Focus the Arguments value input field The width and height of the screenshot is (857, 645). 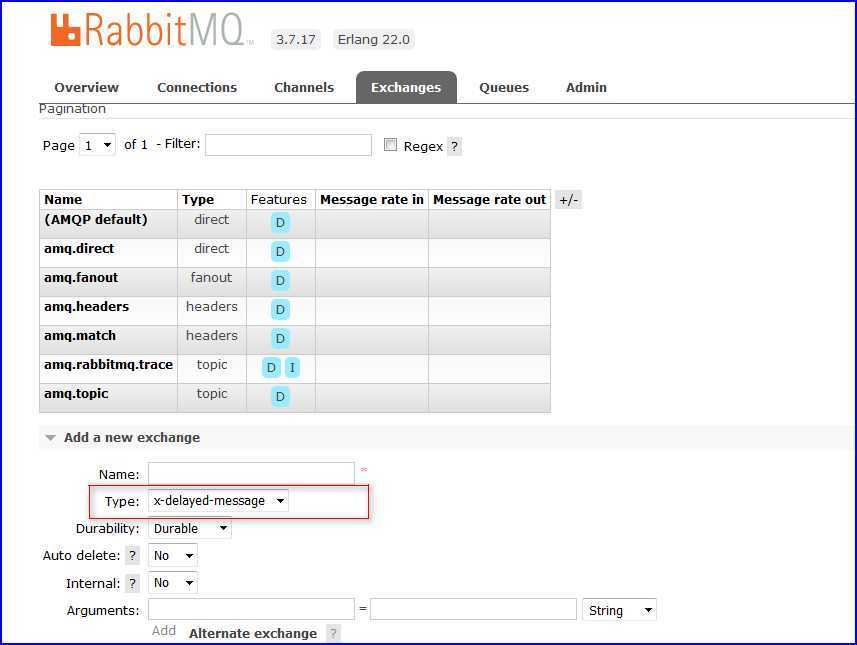(x=473, y=609)
